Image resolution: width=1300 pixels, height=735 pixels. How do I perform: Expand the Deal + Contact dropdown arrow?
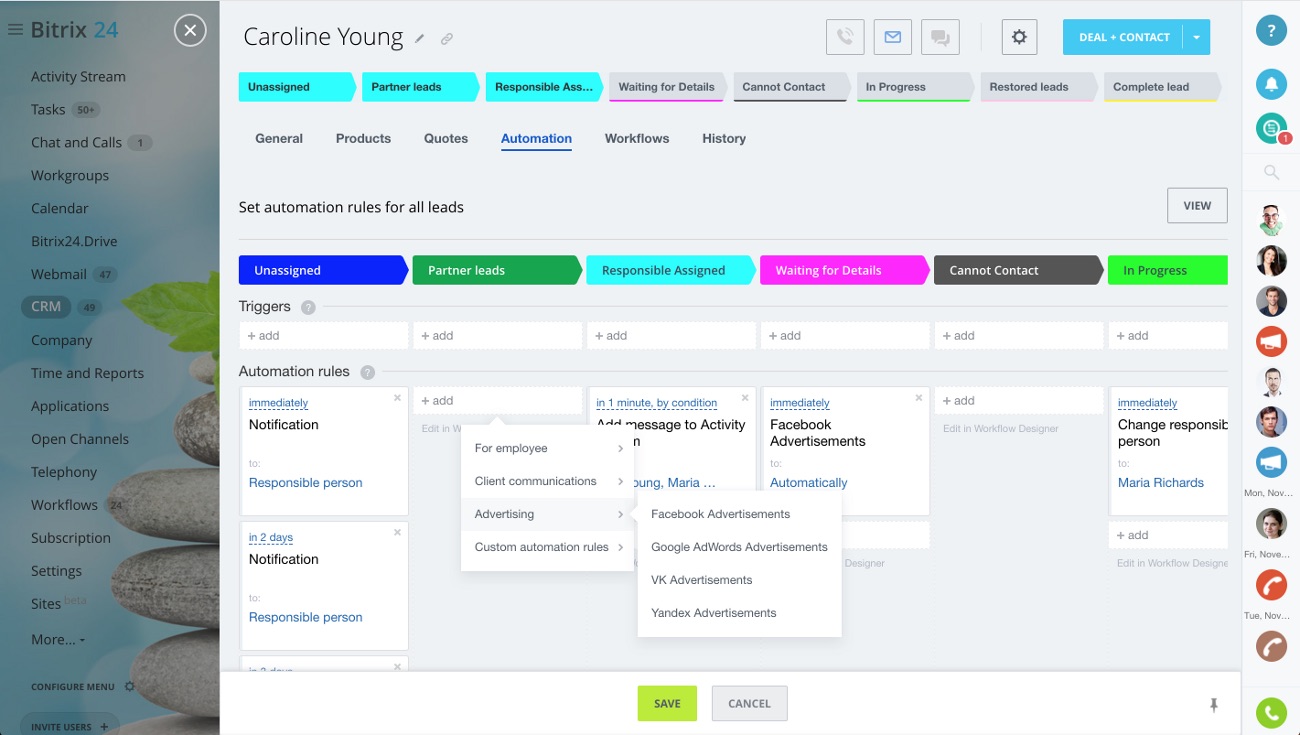point(1196,37)
